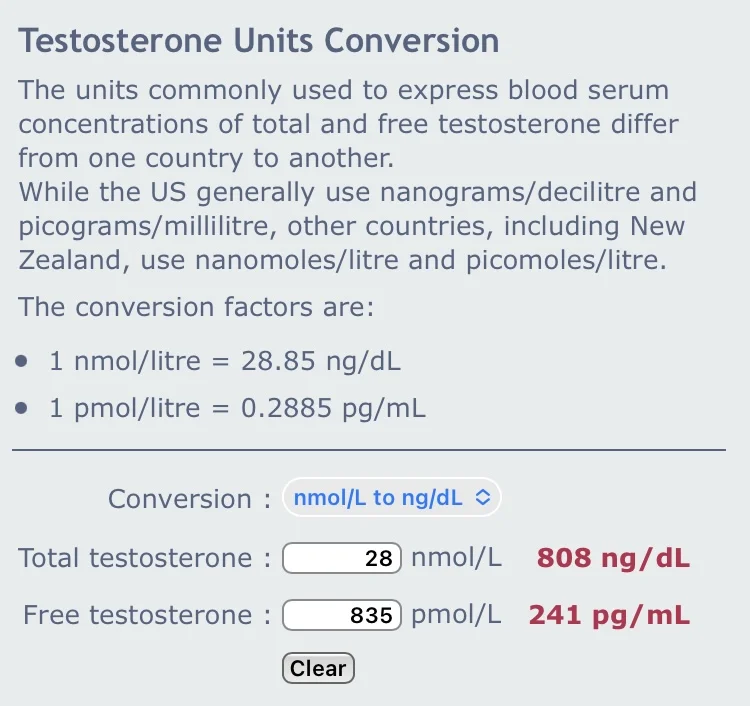This screenshot has height=706, width=750.
Task: Click the 1 pmol/litre = 0.2885 pg/mL line
Action: 237,408
